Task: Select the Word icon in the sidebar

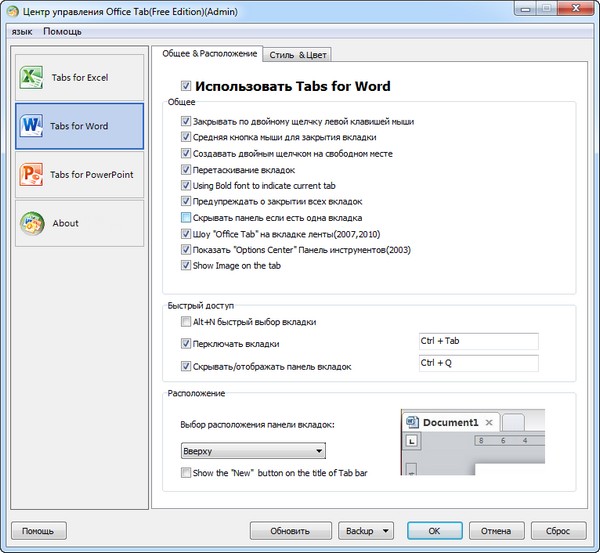Action: (x=31, y=126)
